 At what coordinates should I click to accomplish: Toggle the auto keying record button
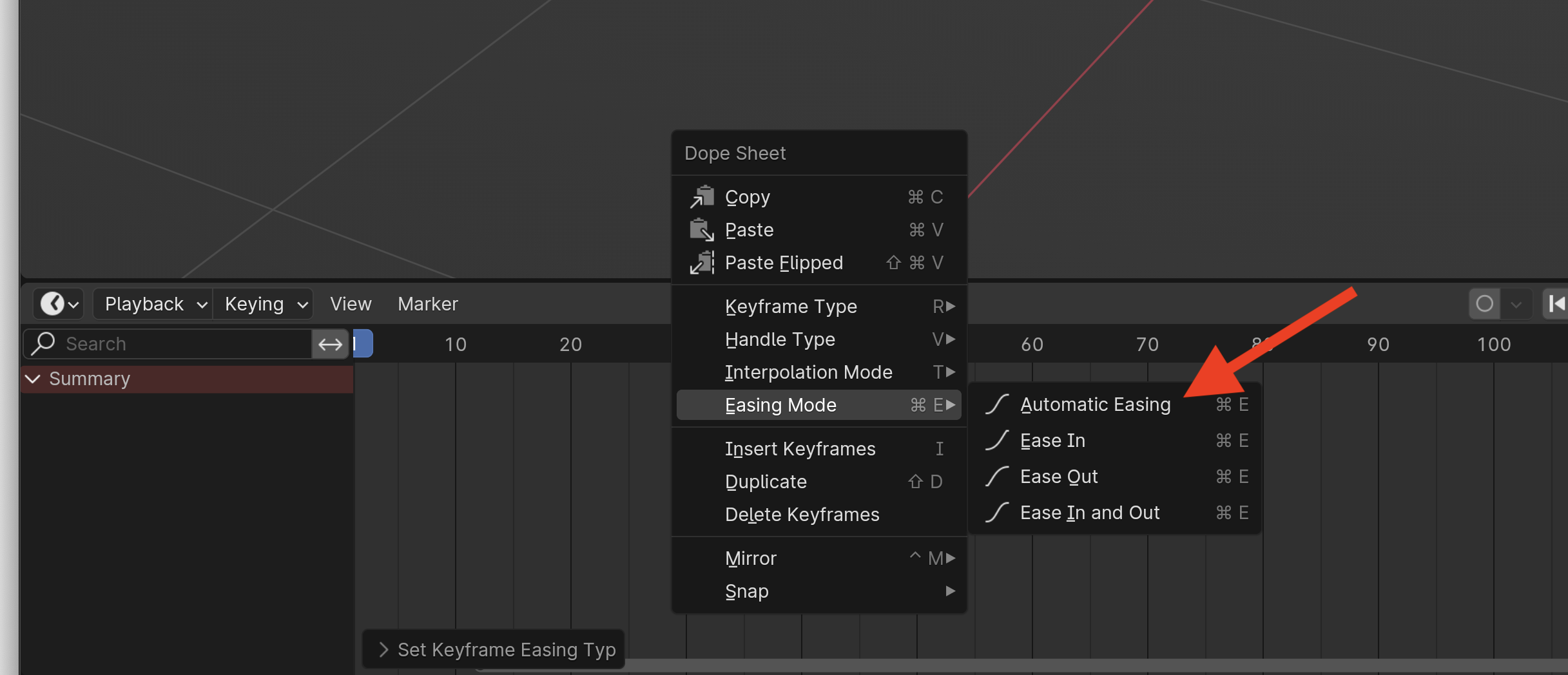1484,303
